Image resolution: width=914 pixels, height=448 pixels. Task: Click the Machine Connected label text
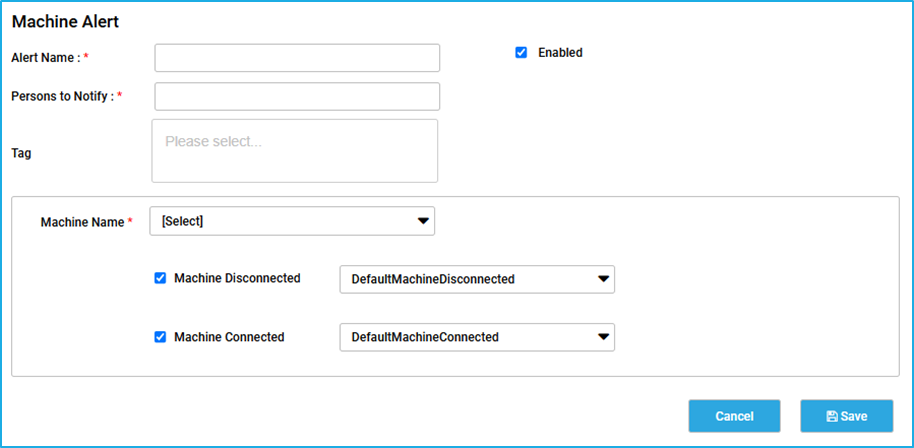(x=229, y=337)
